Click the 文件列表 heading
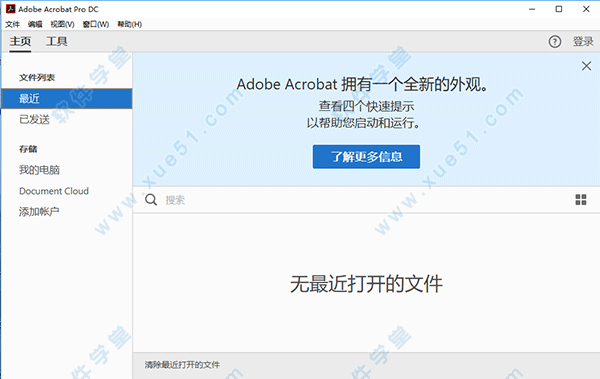The height and width of the screenshot is (379, 600). coord(37,77)
